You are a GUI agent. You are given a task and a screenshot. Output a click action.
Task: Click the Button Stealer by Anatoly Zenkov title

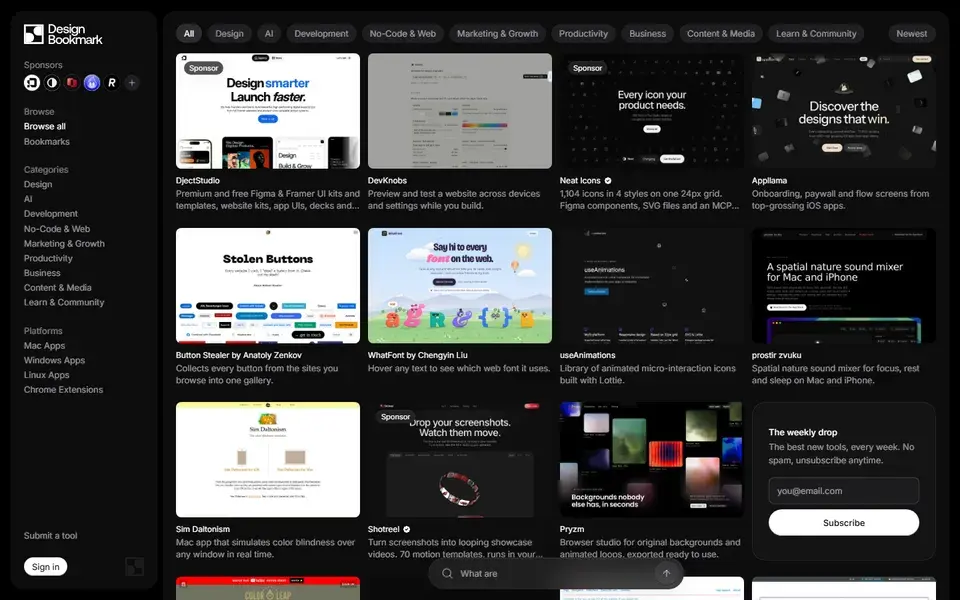tap(239, 355)
